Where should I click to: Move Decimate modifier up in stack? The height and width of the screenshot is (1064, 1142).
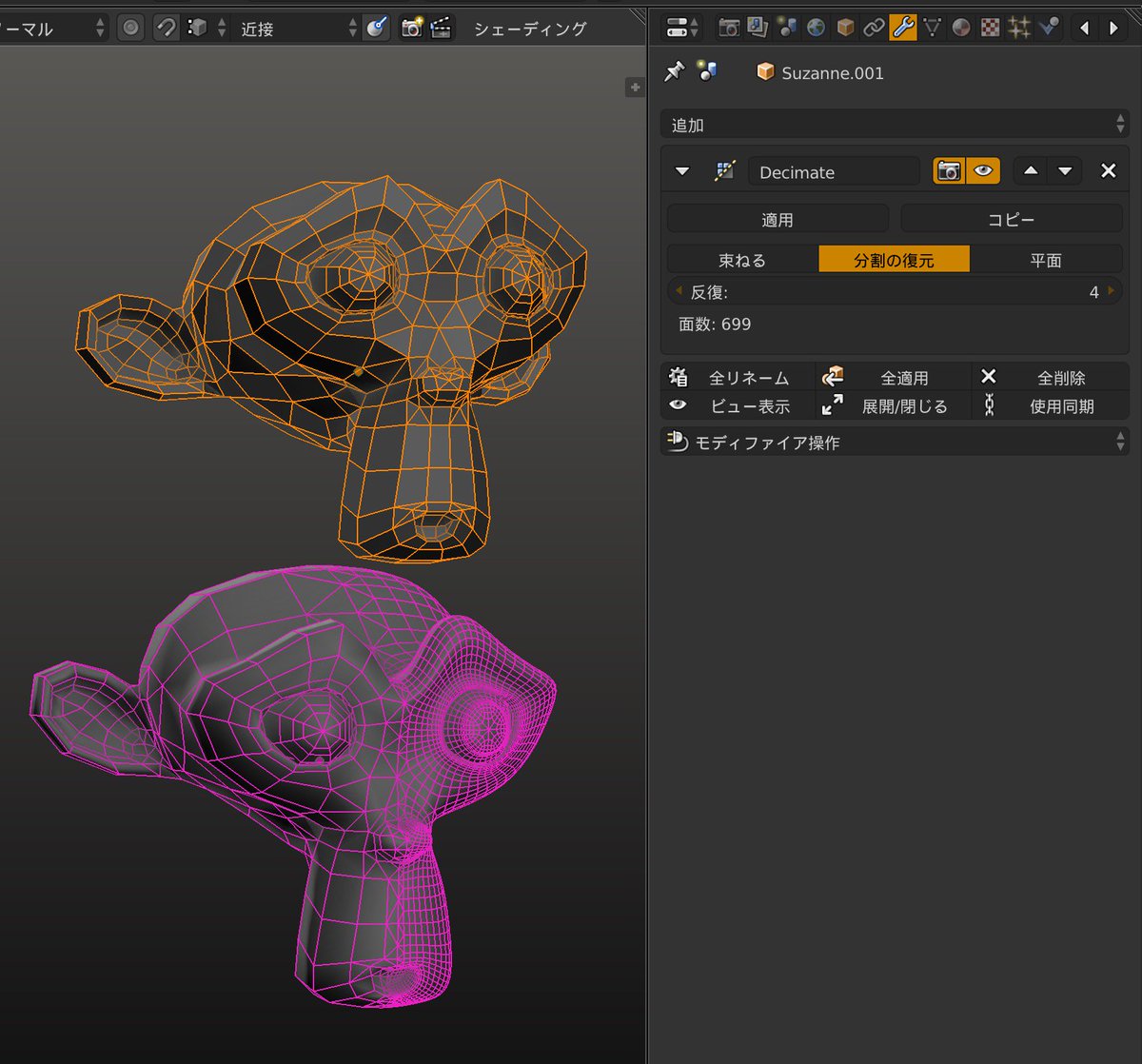tap(1030, 171)
